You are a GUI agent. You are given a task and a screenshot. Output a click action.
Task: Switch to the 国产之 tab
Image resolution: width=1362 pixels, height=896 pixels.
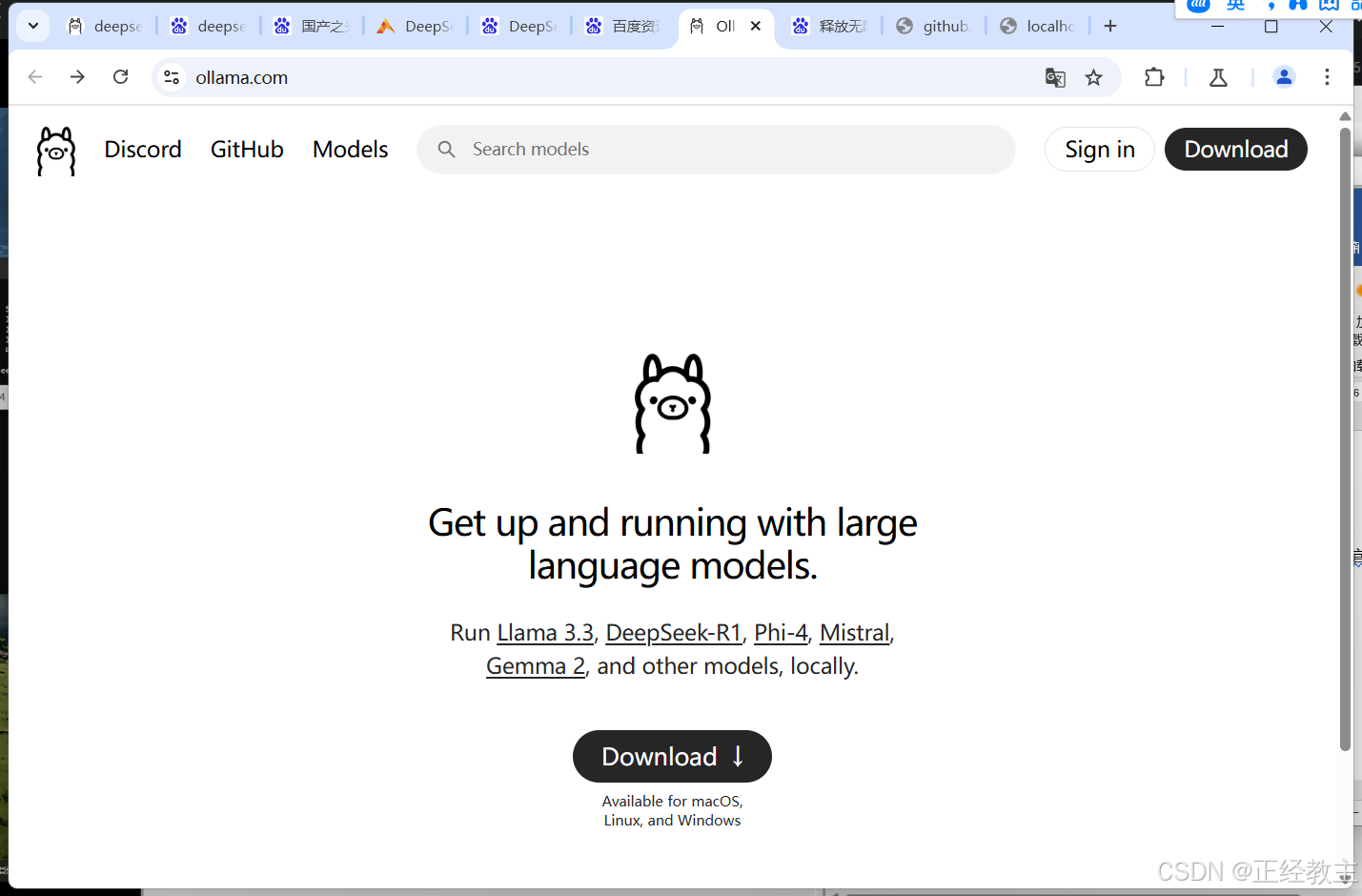click(312, 26)
